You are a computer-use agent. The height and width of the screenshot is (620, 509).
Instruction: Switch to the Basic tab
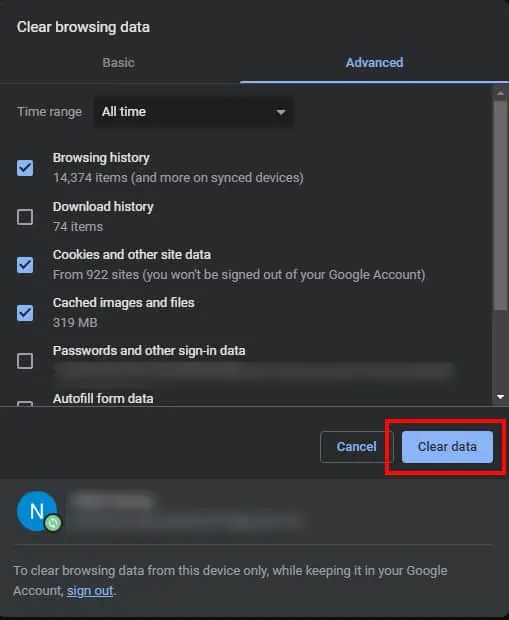[x=118, y=62]
